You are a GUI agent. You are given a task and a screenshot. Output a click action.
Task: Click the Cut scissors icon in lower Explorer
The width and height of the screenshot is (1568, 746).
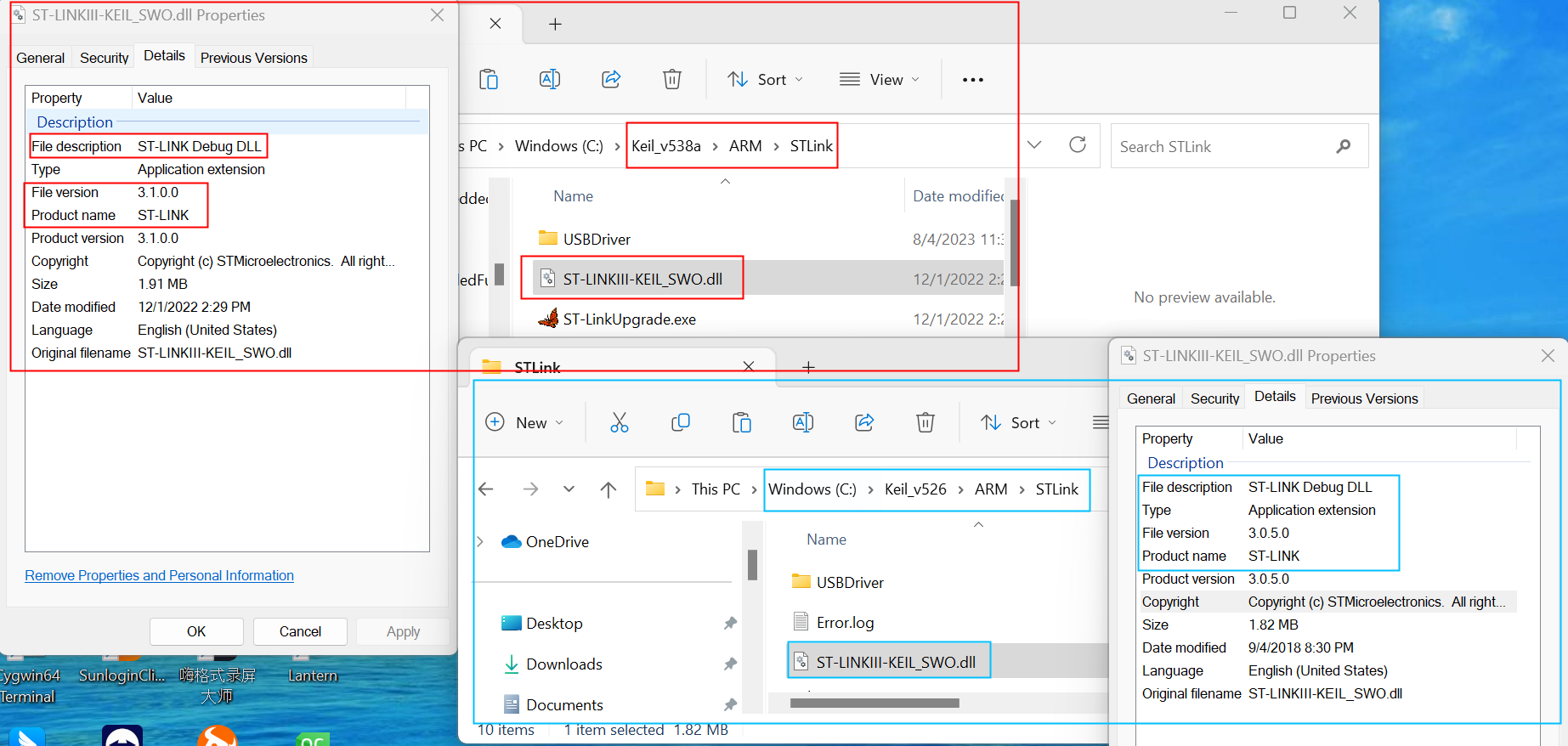(x=619, y=422)
